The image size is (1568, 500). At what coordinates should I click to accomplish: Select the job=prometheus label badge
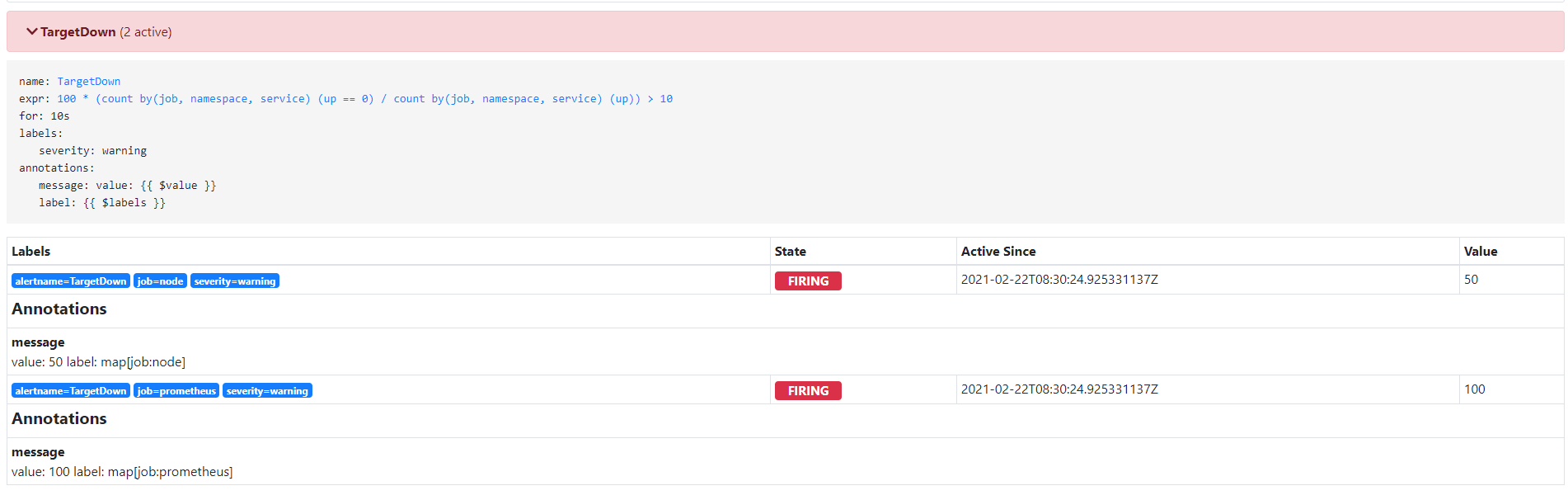176,391
